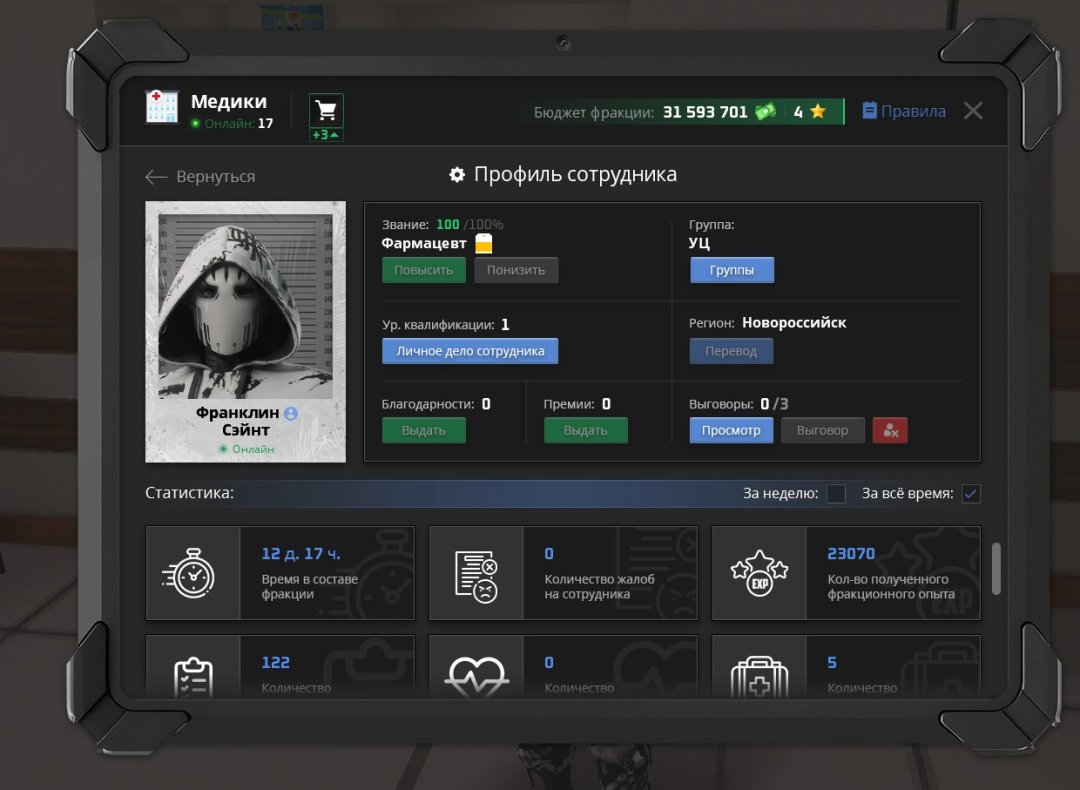Click the blue verified badge by Франклин
Screen dimensions: 1080x790
(291, 413)
